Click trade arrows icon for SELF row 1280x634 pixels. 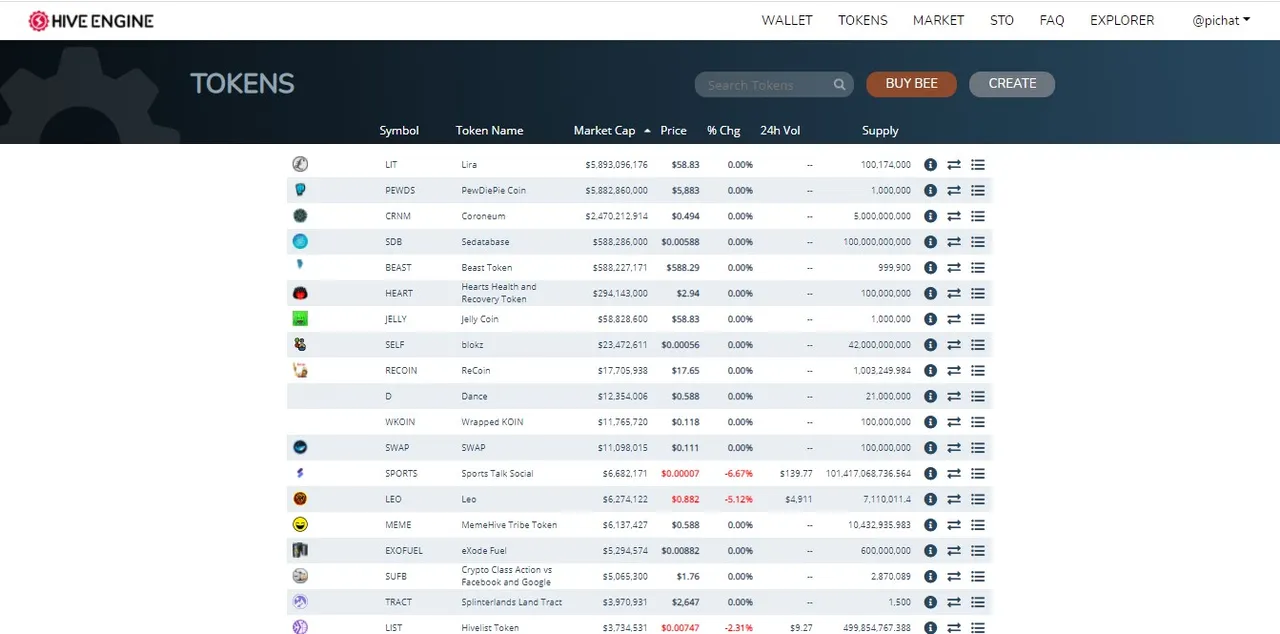click(954, 345)
